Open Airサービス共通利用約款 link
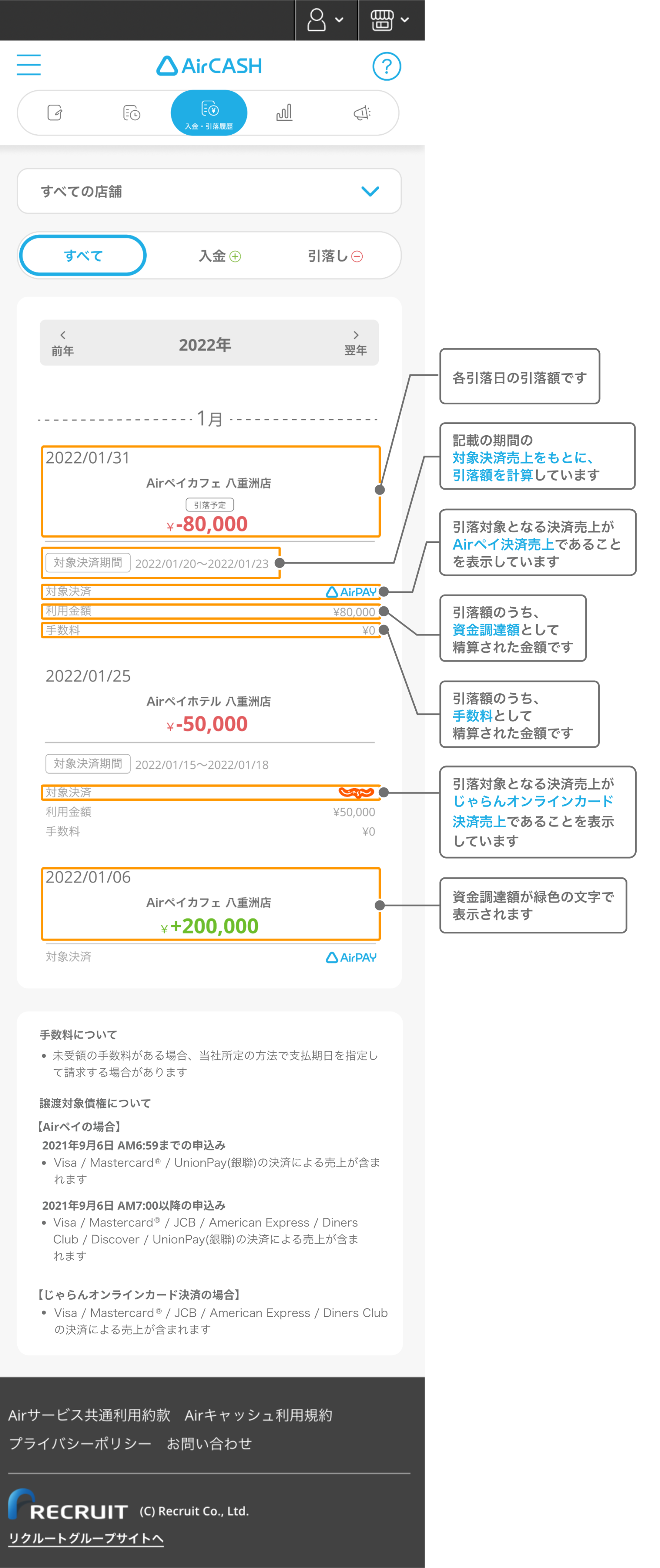The width and height of the screenshot is (660, 1568). (89, 1414)
